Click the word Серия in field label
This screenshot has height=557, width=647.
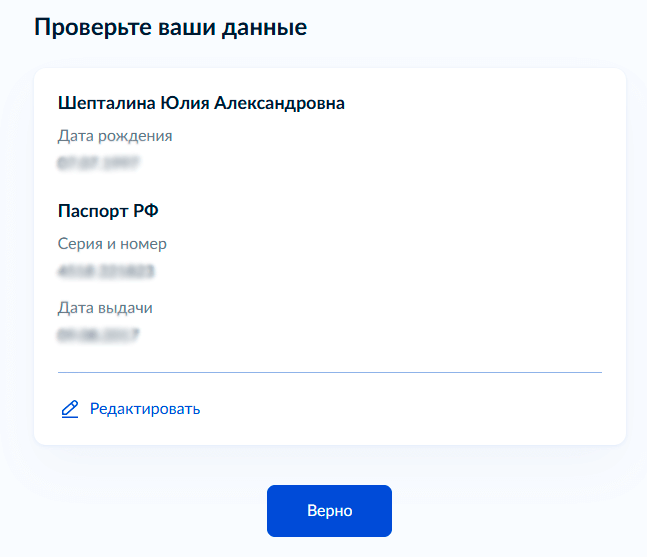[80, 244]
